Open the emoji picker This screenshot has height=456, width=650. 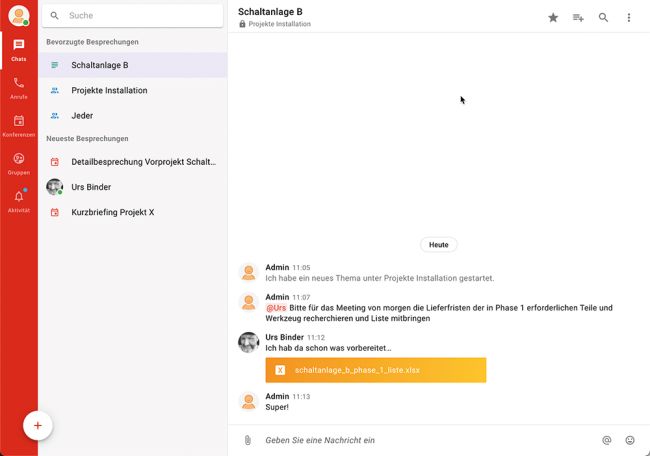coord(630,440)
